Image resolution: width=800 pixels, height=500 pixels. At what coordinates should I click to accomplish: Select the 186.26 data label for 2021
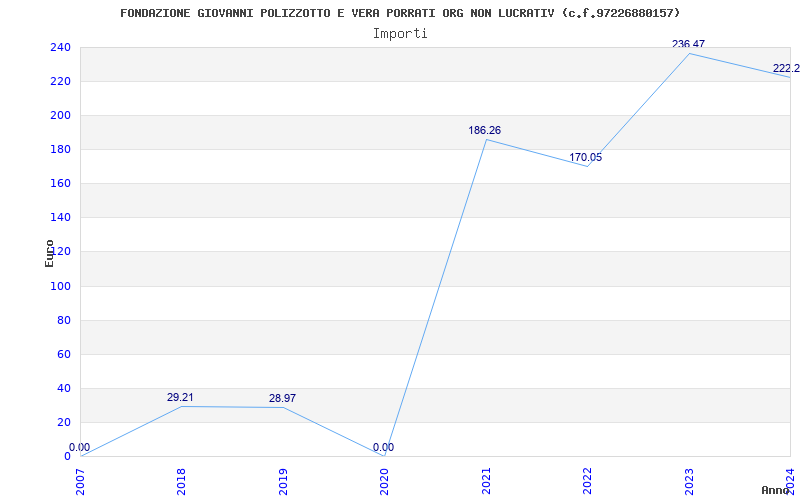(x=485, y=131)
